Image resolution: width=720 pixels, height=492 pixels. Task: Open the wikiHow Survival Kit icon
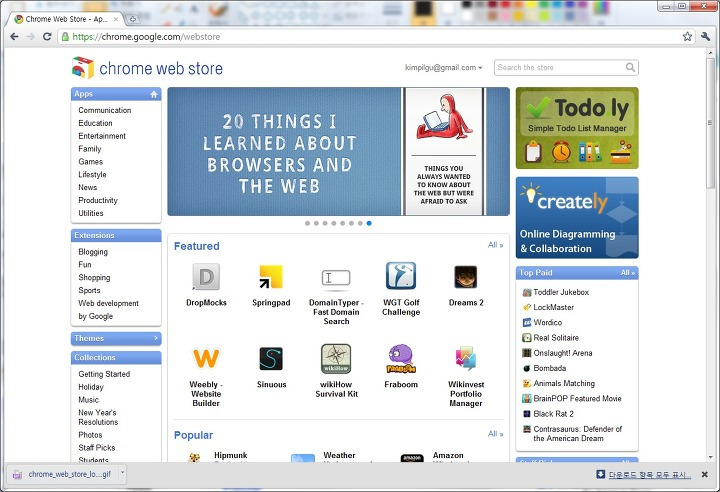click(x=336, y=359)
